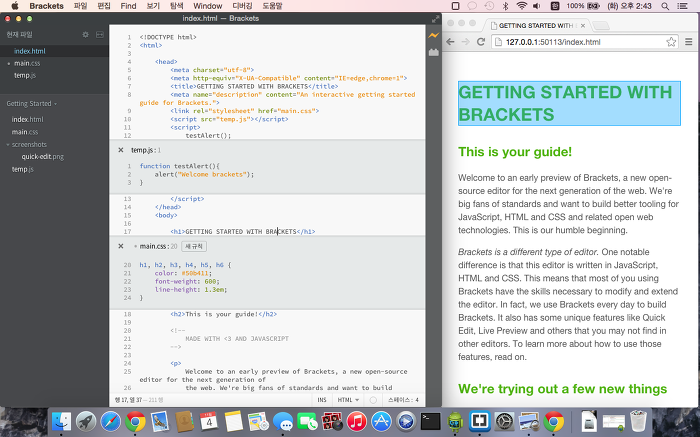The image size is (700, 437).
Task: Click the temp.js : 1 inline editor filename
Action: click(x=146, y=150)
